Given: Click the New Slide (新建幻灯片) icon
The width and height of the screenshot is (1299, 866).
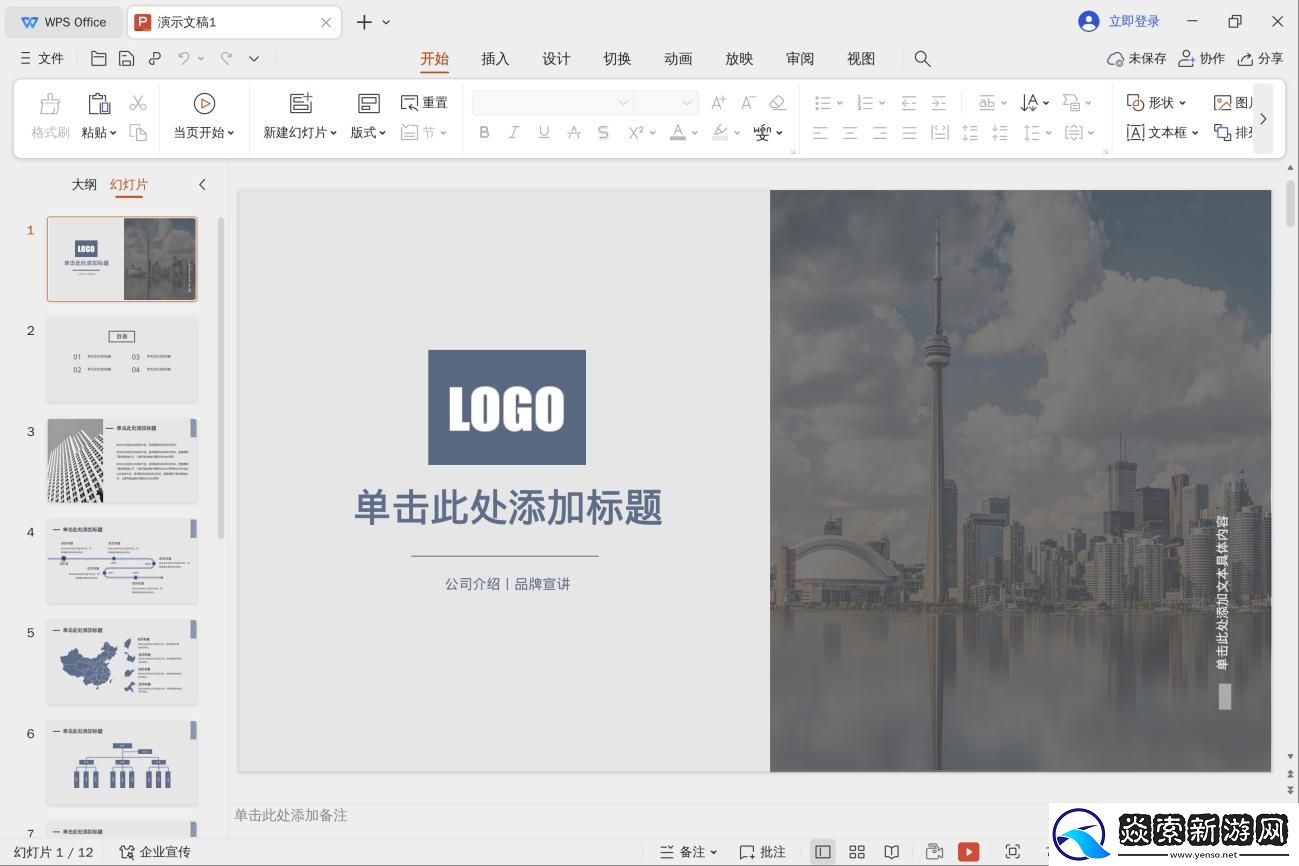Looking at the screenshot, I should (300, 104).
